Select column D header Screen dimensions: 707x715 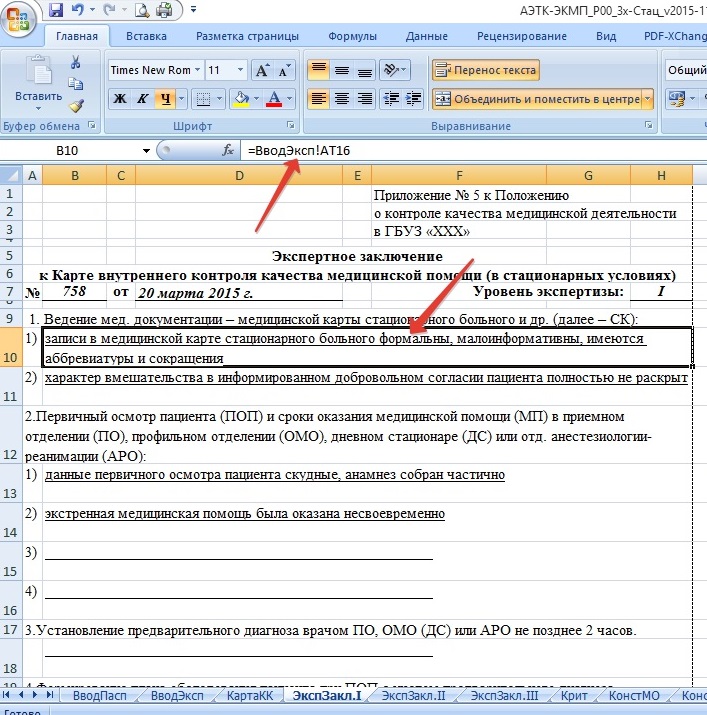[239, 176]
